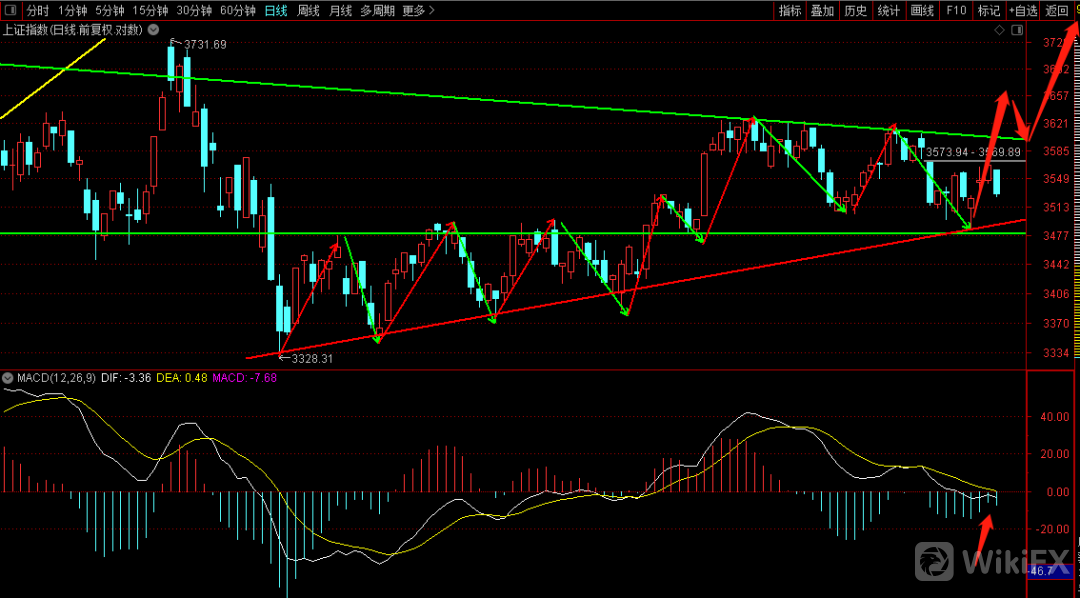Expand the 更多 periods list
The height and width of the screenshot is (598, 1080).
pyautogui.click(x=418, y=11)
